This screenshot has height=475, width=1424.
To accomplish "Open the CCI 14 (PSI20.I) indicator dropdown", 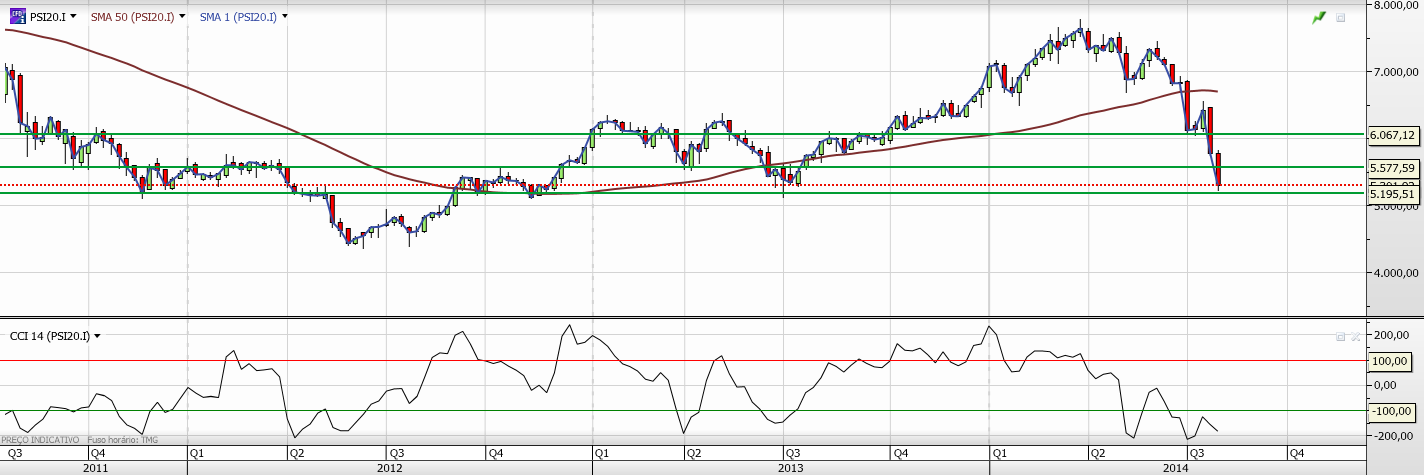I will [97, 336].
